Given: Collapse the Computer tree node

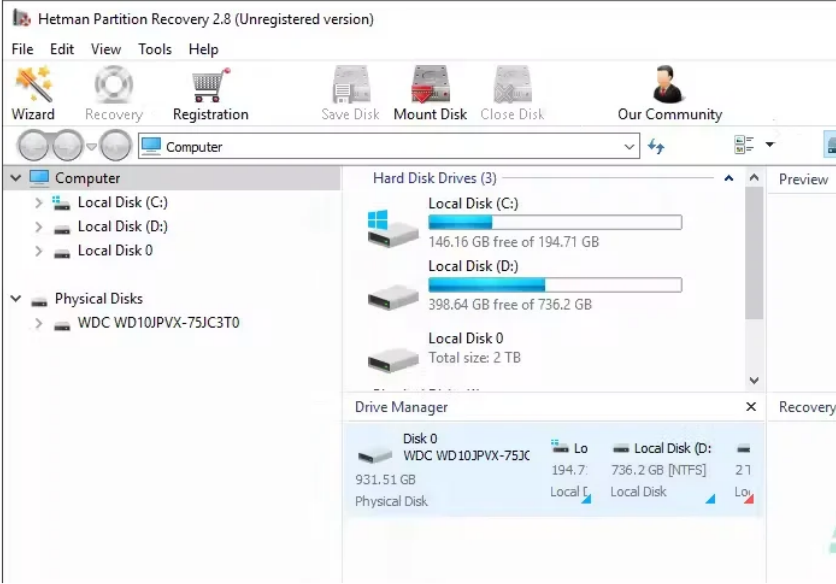Looking at the screenshot, I should tap(16, 178).
